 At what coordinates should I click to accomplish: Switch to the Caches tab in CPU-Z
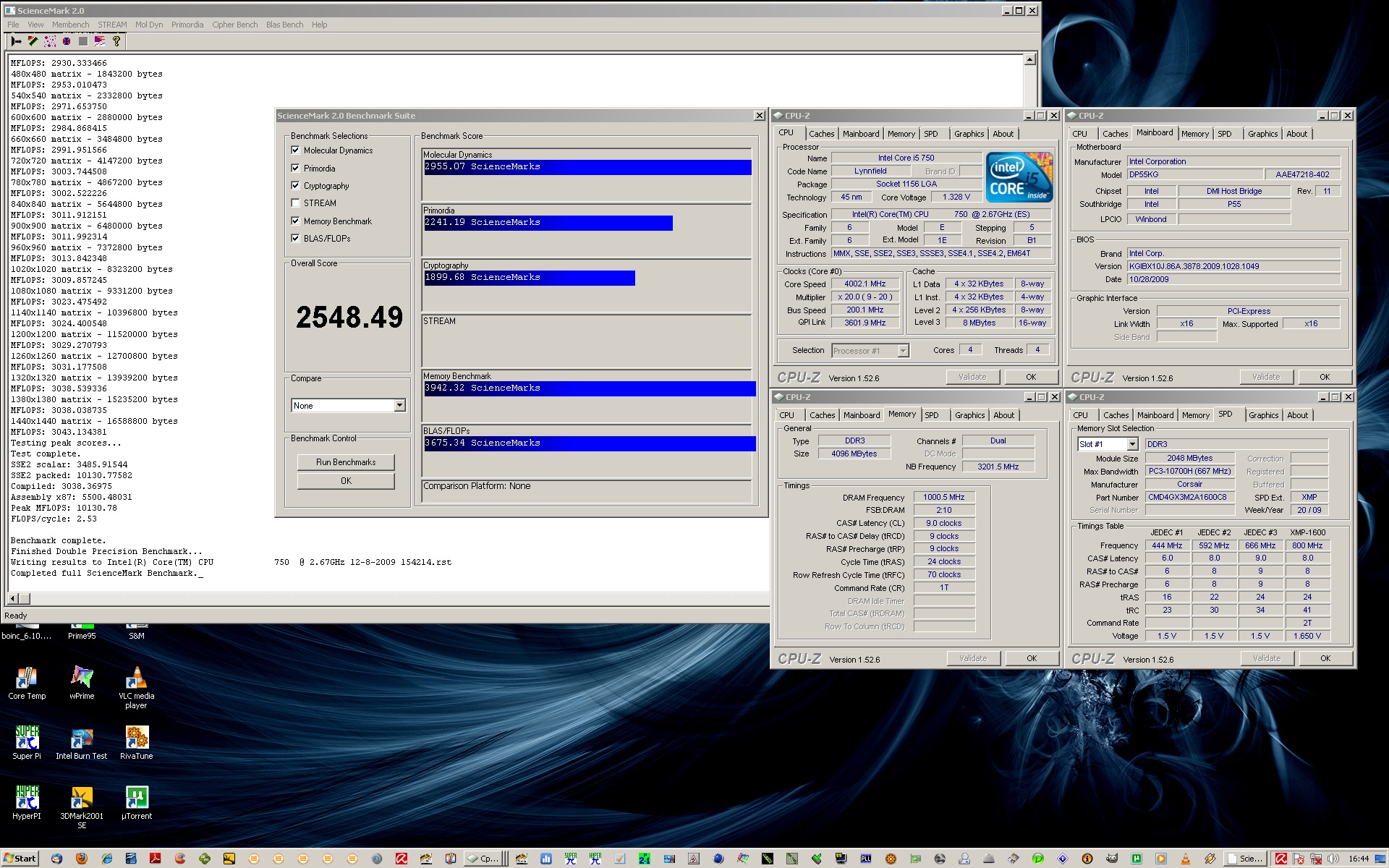coord(821,134)
